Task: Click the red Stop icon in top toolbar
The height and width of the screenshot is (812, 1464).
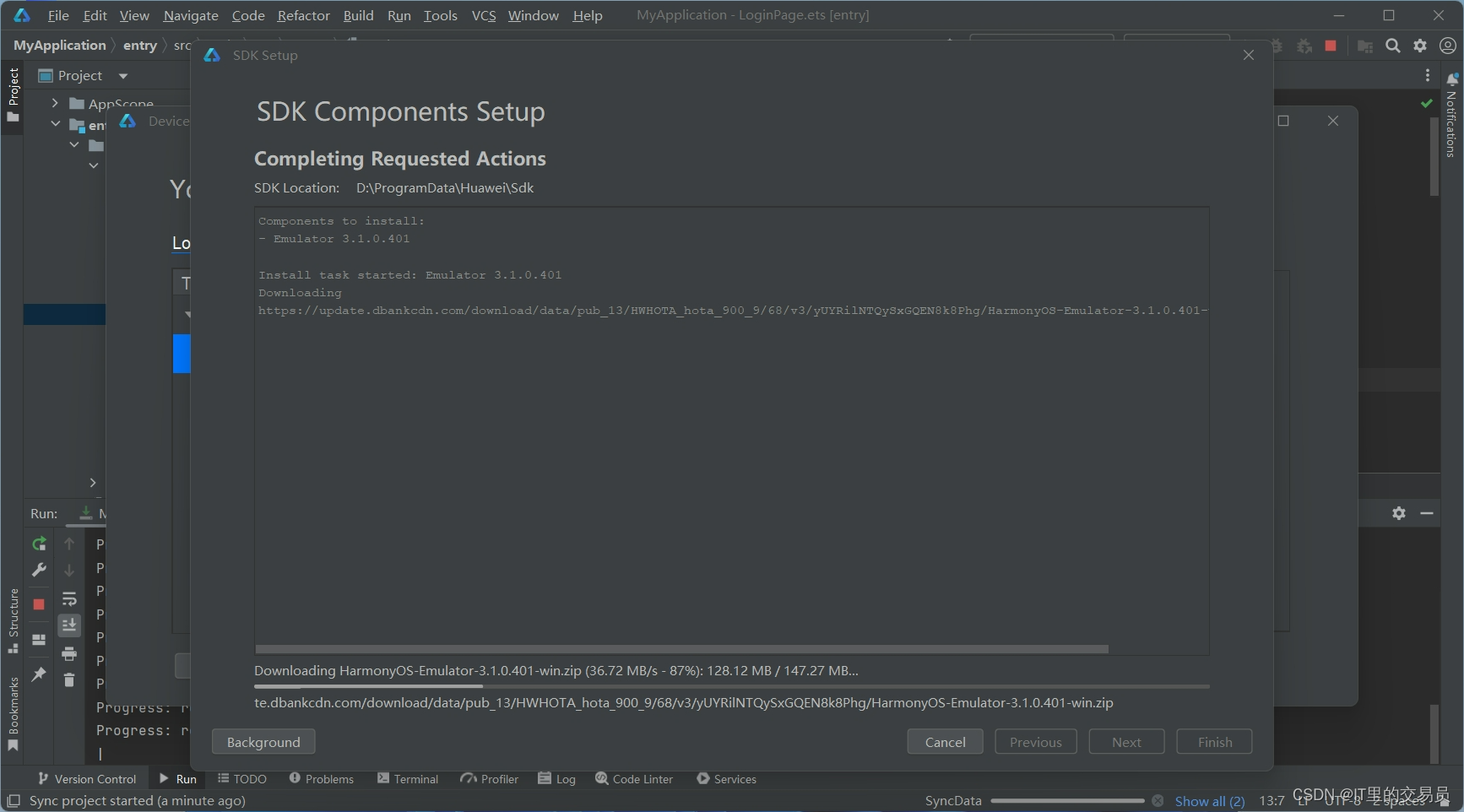Action: (x=1331, y=46)
